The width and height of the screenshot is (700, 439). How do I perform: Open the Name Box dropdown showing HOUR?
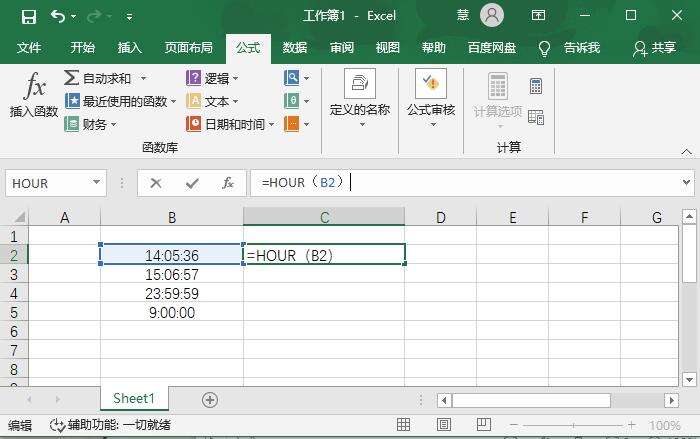[96, 182]
